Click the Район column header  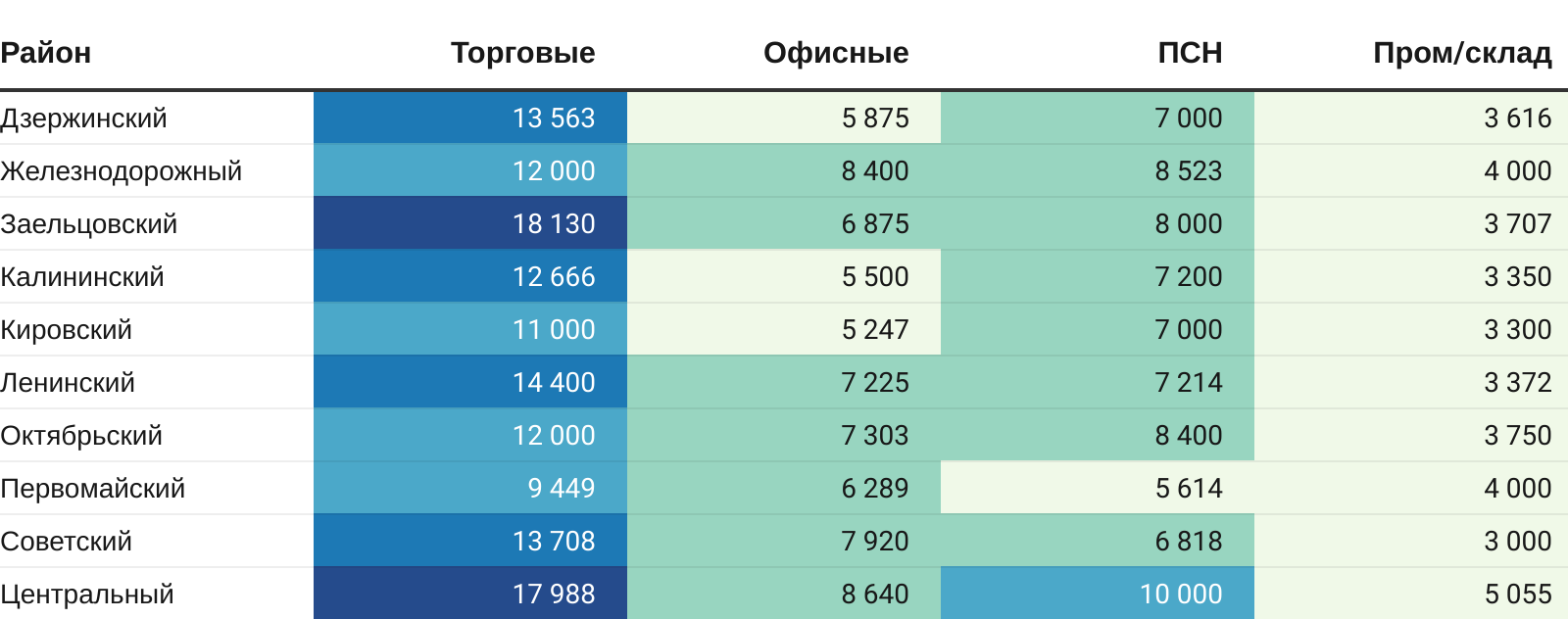46,53
